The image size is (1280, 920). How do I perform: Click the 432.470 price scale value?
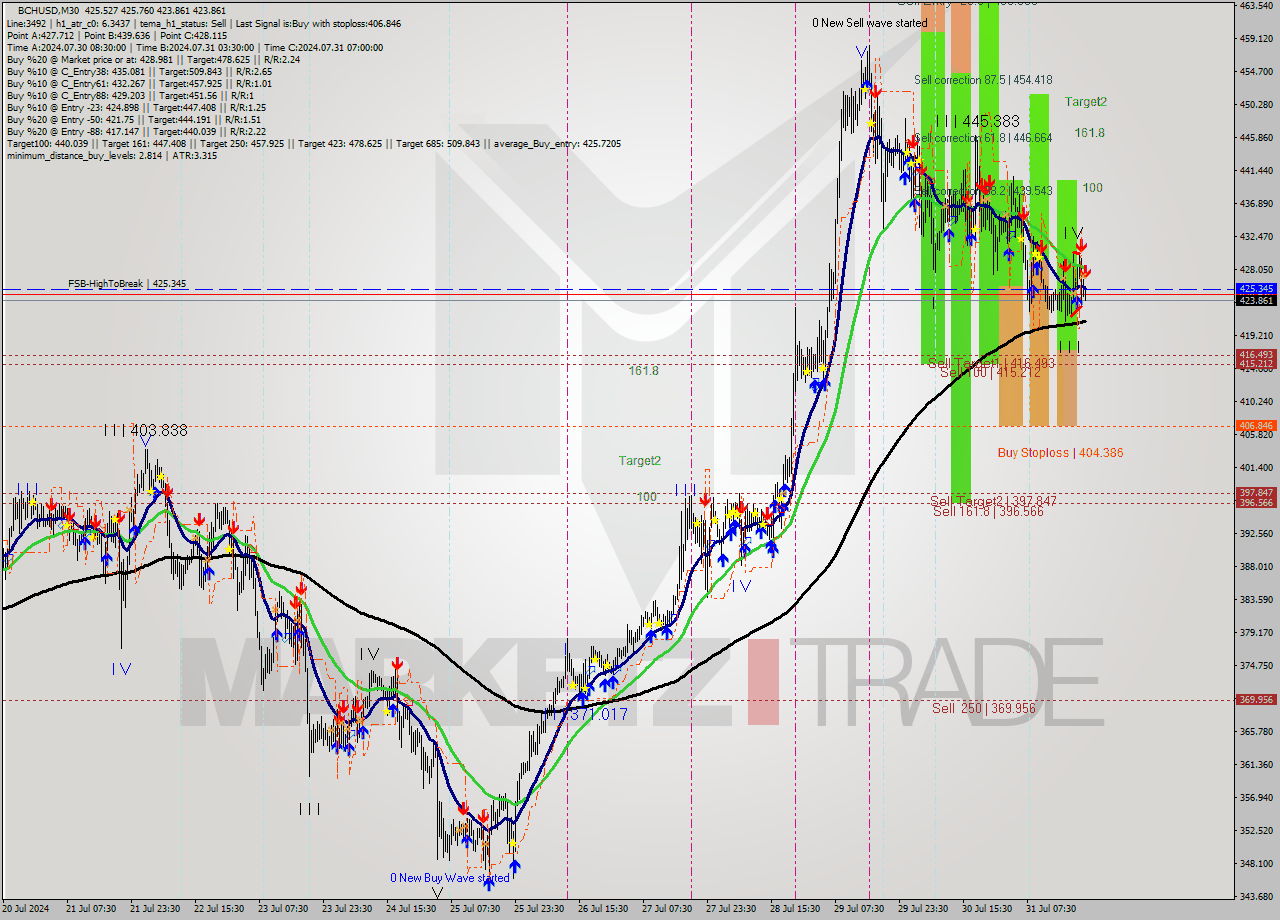pyautogui.click(x=1255, y=237)
